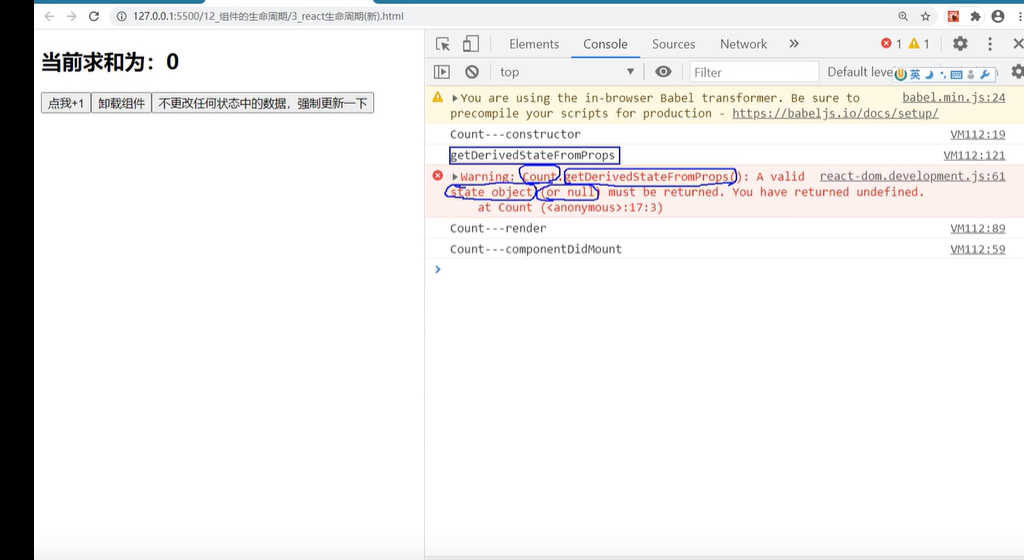Click the force update button 强制更新一下

(x=263, y=103)
